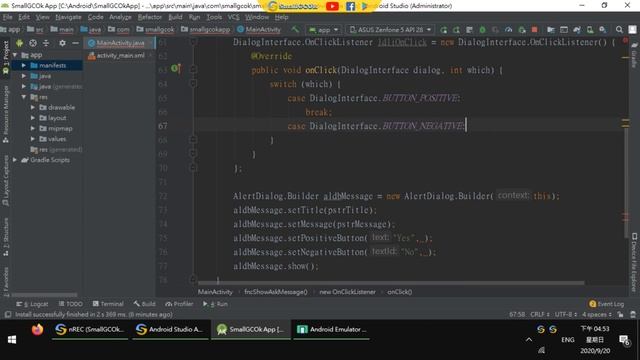
Task: Click the Android view icon in Project panel
Action: point(19,43)
